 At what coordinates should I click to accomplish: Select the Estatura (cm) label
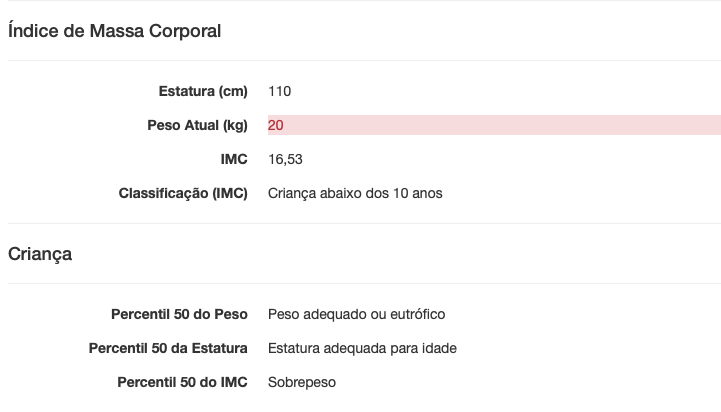click(x=203, y=91)
